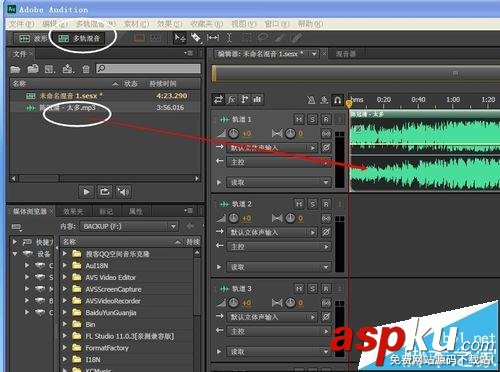Open 轨道 2 读取 automation dropdown

[x=279, y=267]
